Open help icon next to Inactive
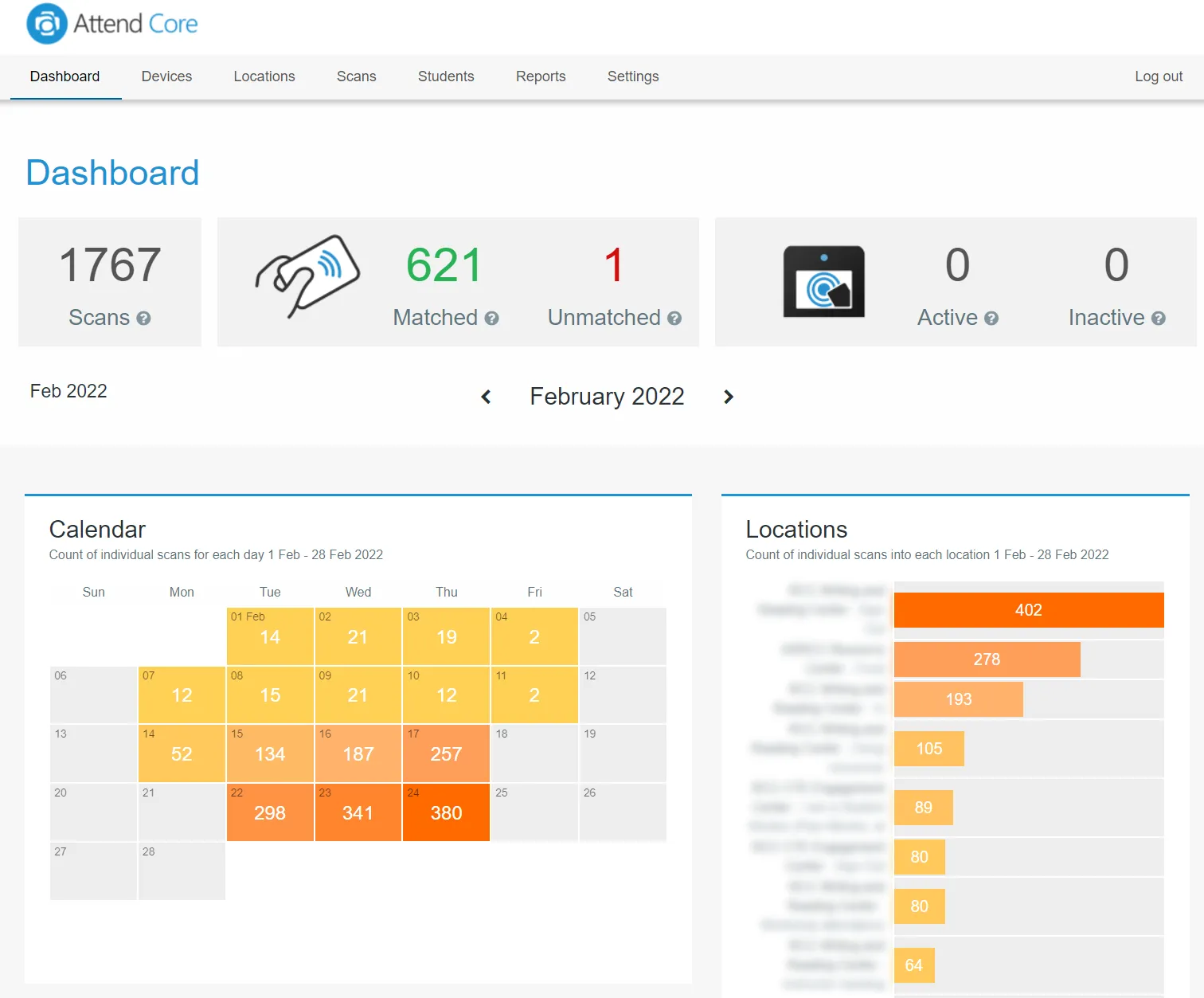Screen dimensions: 1204x998 [1159, 318]
